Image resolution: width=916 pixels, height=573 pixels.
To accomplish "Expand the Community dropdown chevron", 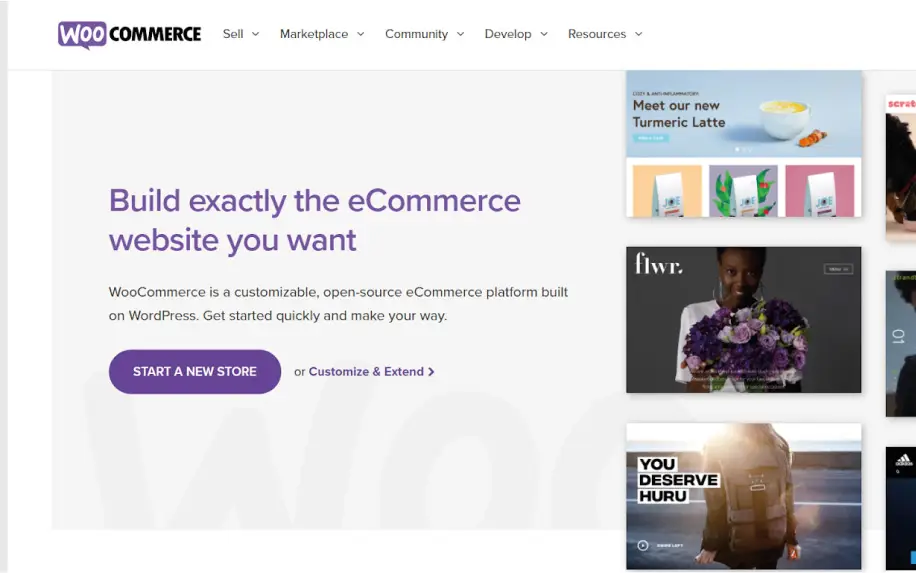I will click(x=460, y=34).
